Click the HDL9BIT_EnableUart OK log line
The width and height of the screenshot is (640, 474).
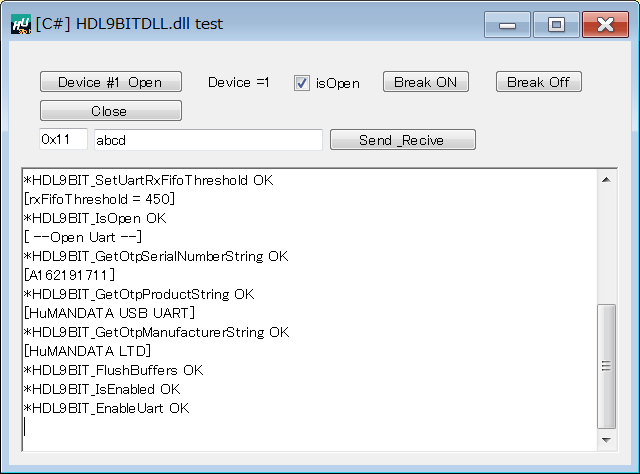(x=106, y=408)
